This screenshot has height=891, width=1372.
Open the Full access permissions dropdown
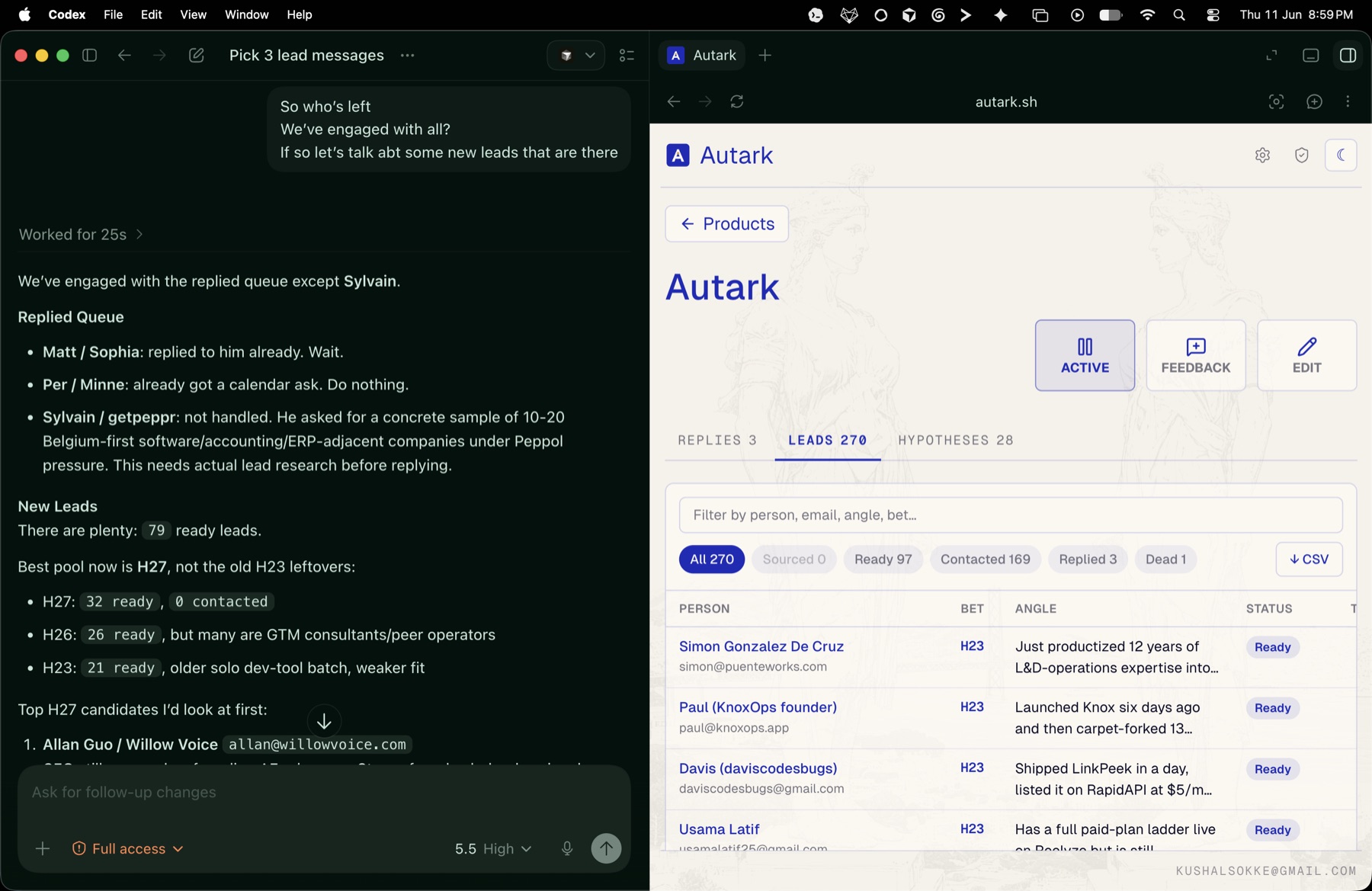coord(128,849)
